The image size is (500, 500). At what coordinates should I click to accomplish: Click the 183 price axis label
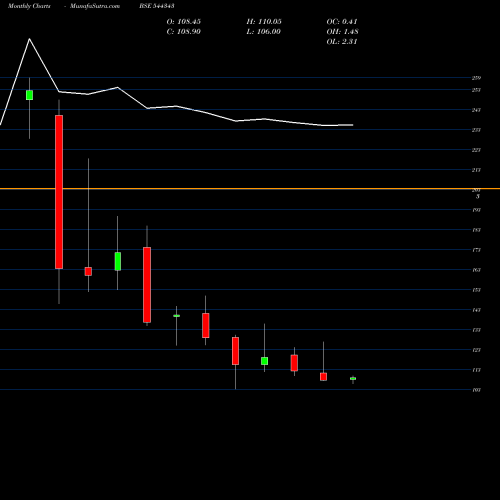coord(476,230)
